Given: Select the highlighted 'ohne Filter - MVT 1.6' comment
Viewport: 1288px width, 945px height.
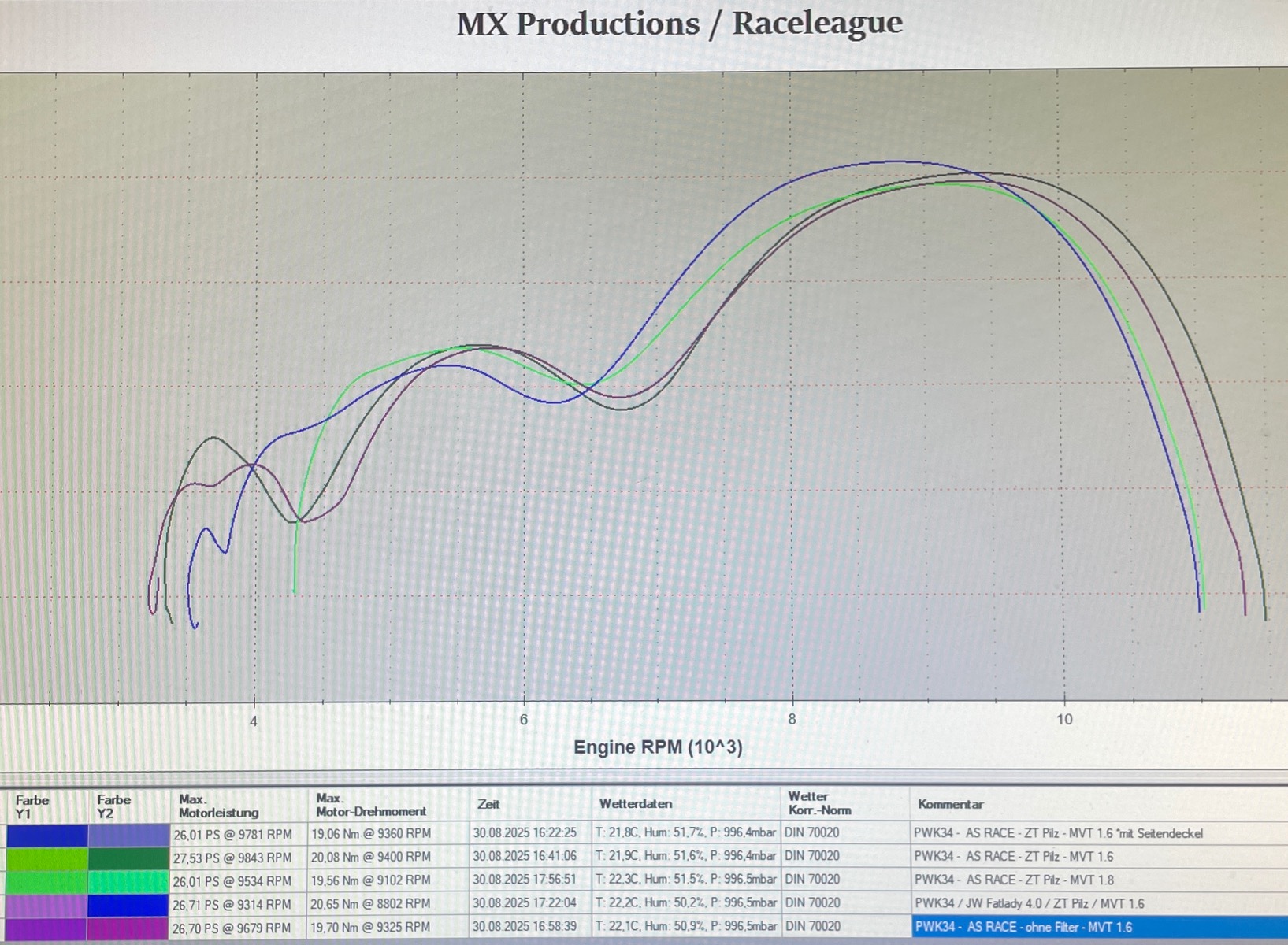Looking at the screenshot, I should click(x=1023, y=928).
